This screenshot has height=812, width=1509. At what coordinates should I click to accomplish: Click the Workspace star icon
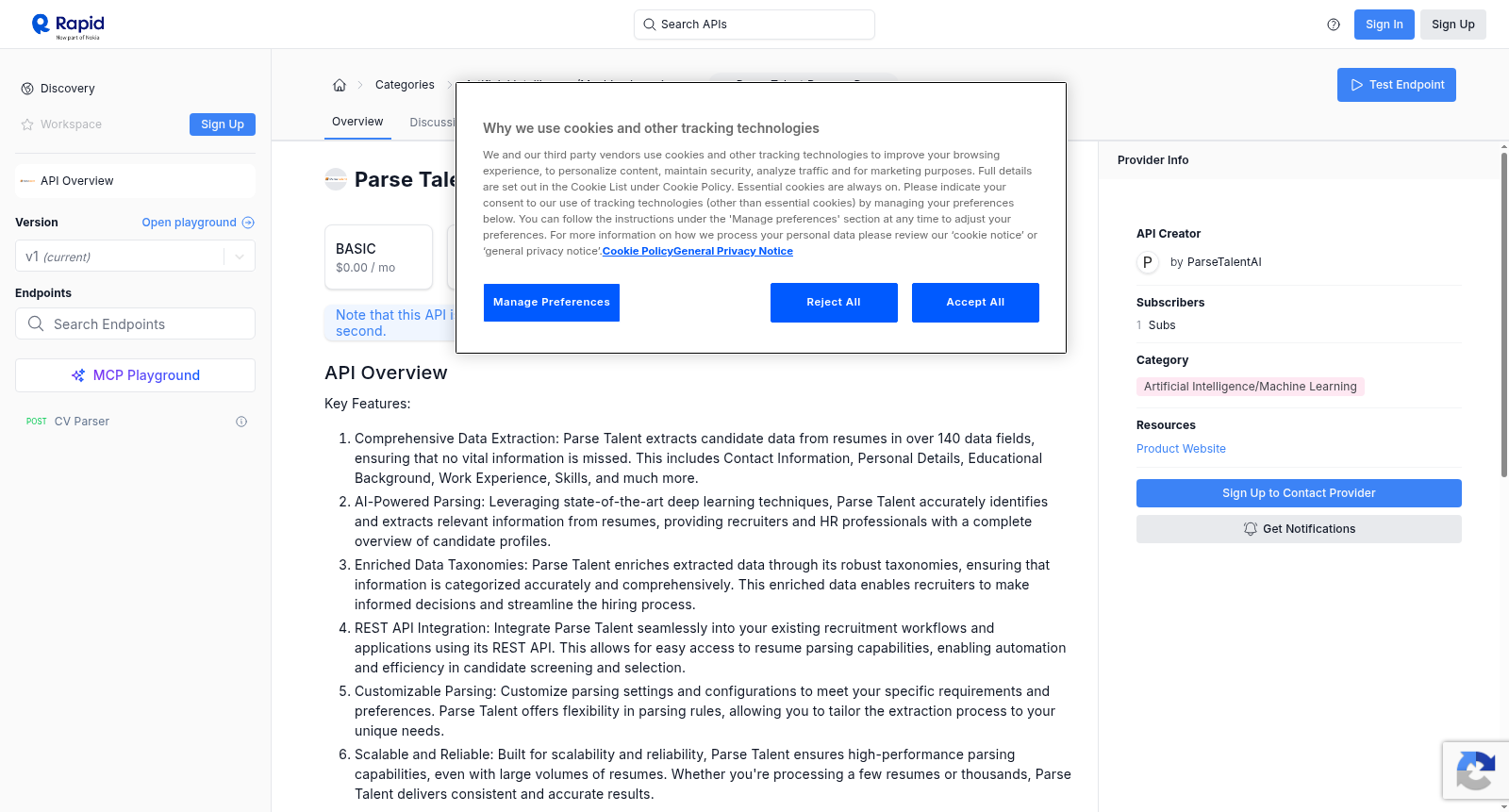27,124
